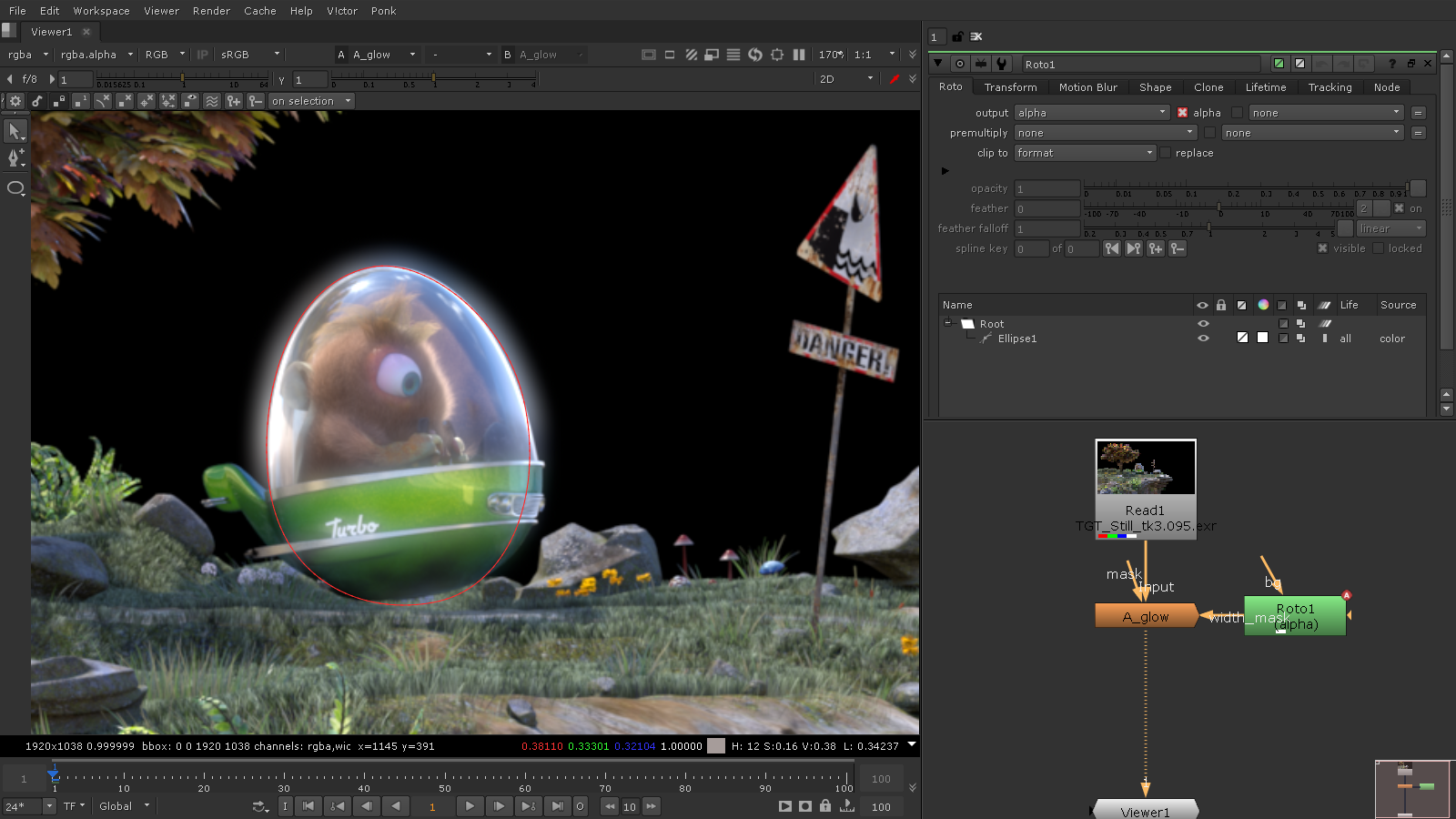Click the play forward button in timeline
This screenshot has width=1456, height=819.
pos(470,806)
